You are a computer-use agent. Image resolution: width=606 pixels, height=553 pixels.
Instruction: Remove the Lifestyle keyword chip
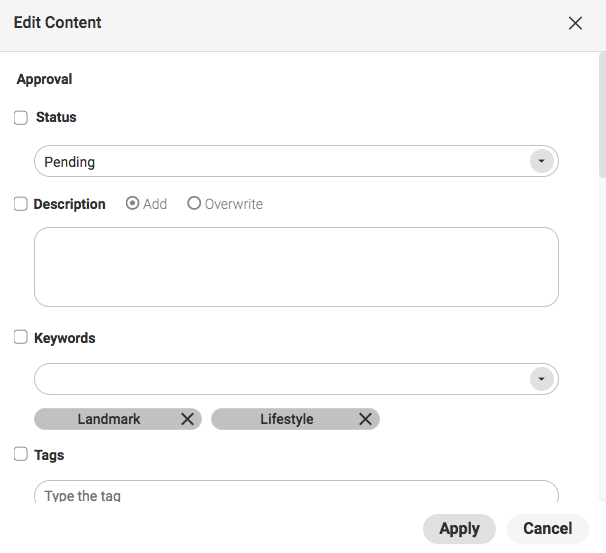point(365,419)
